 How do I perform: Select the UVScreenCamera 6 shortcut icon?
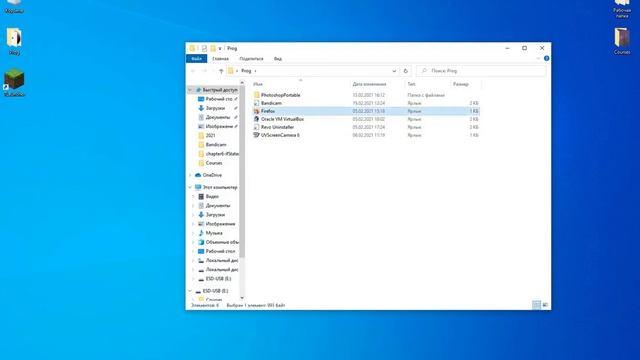coord(256,135)
